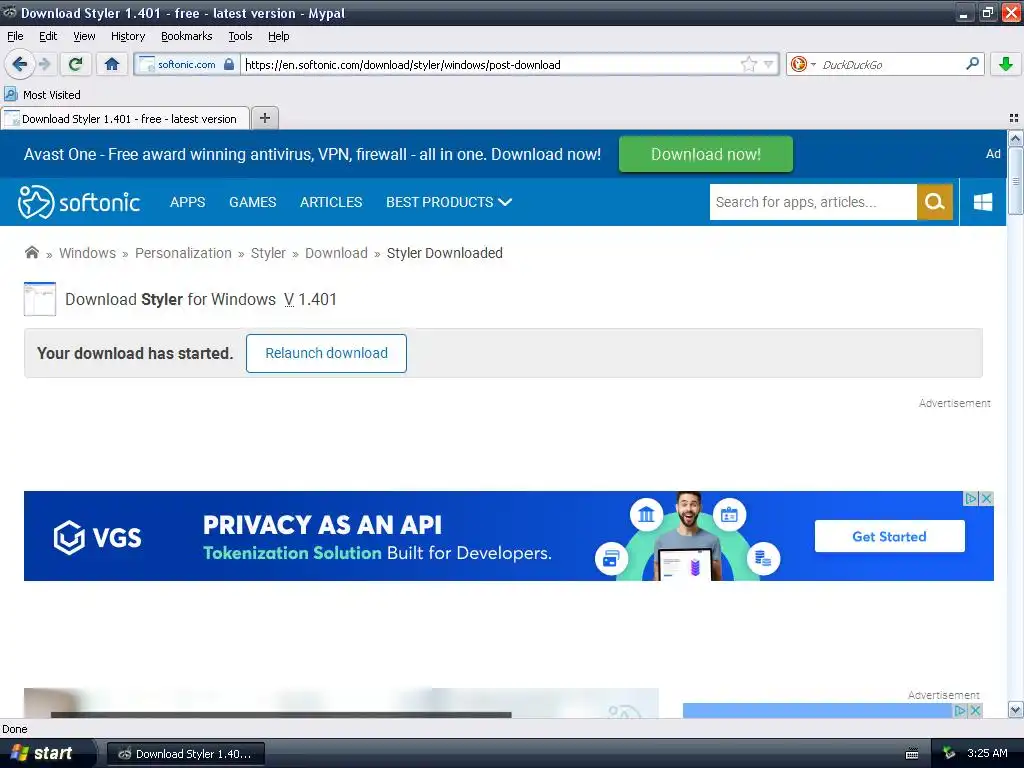Image resolution: width=1024 pixels, height=768 pixels.
Task: Open the URL history dropdown arrow
Action: pos(769,64)
